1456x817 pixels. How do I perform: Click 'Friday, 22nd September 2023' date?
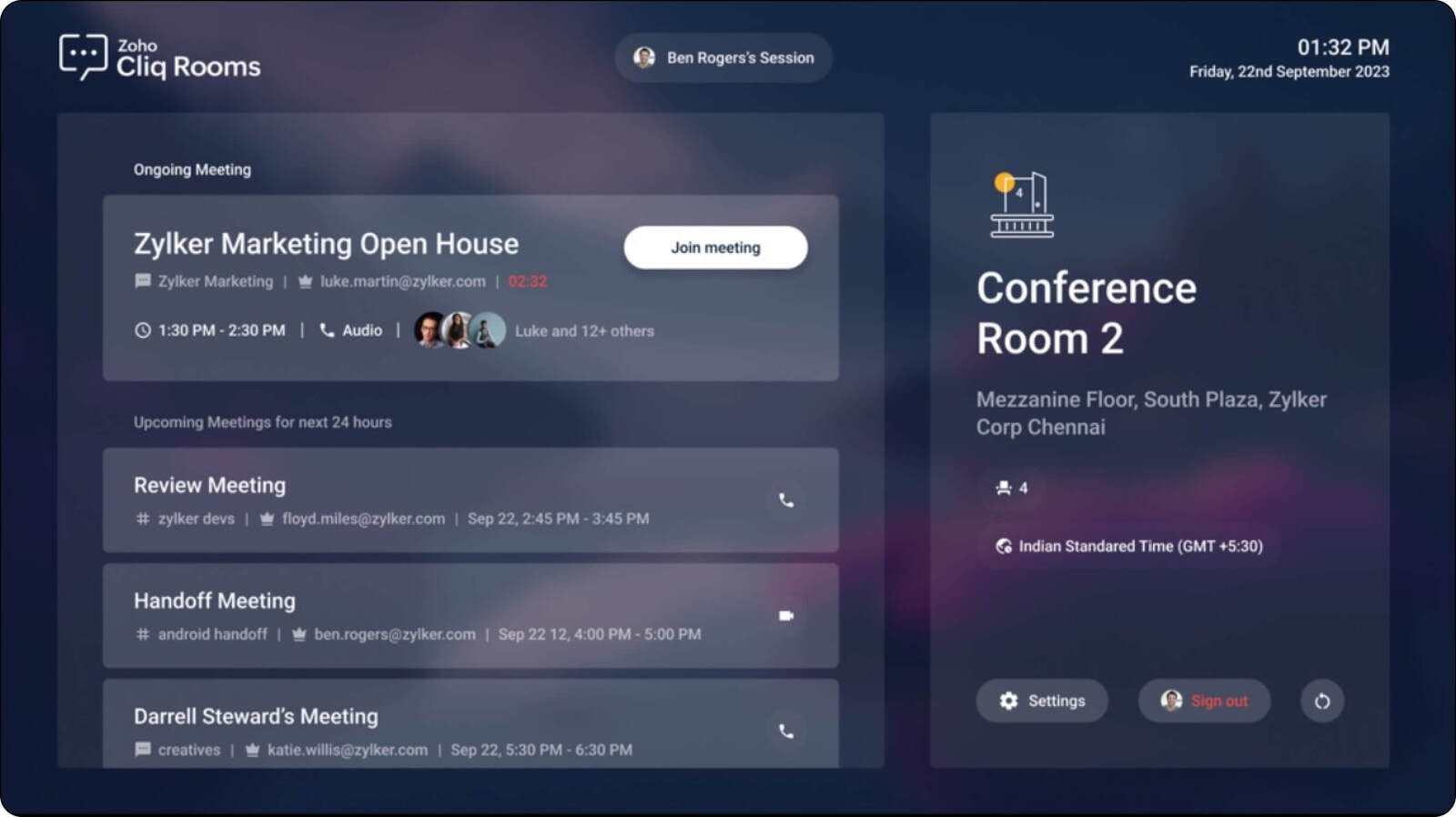1289,72
